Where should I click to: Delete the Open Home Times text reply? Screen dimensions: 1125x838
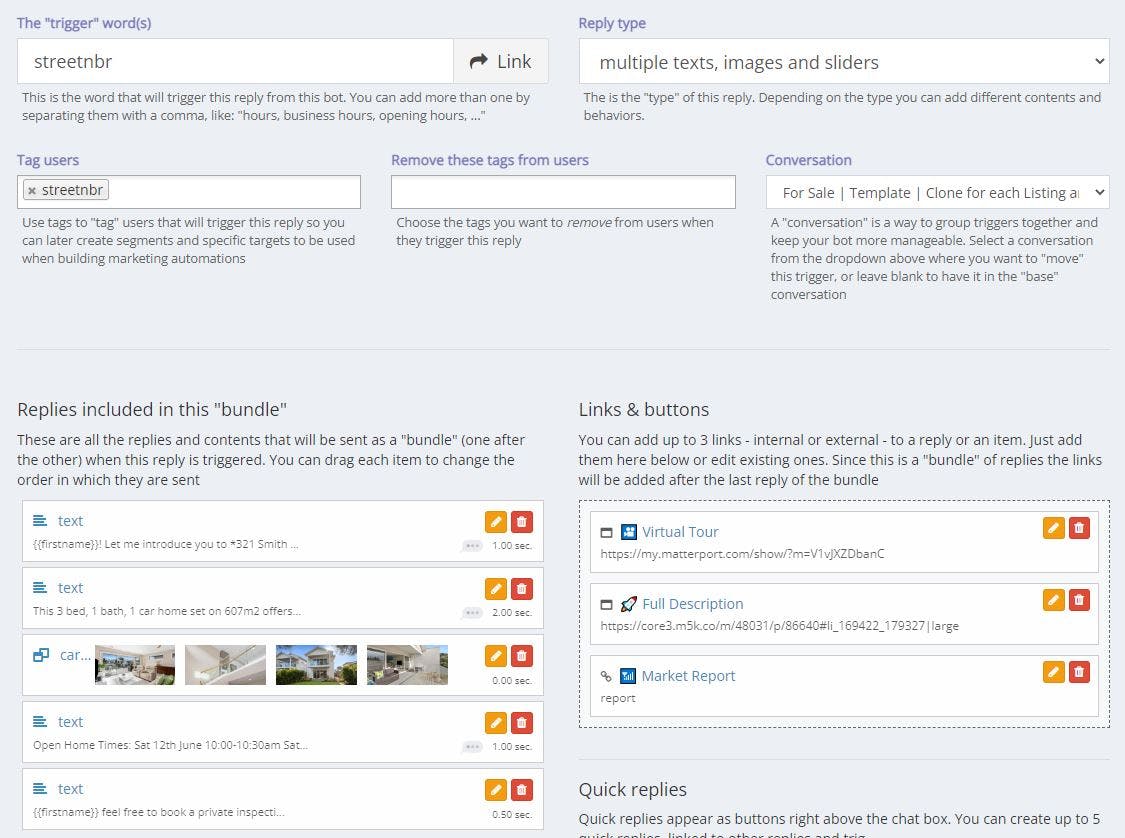pyautogui.click(x=521, y=722)
